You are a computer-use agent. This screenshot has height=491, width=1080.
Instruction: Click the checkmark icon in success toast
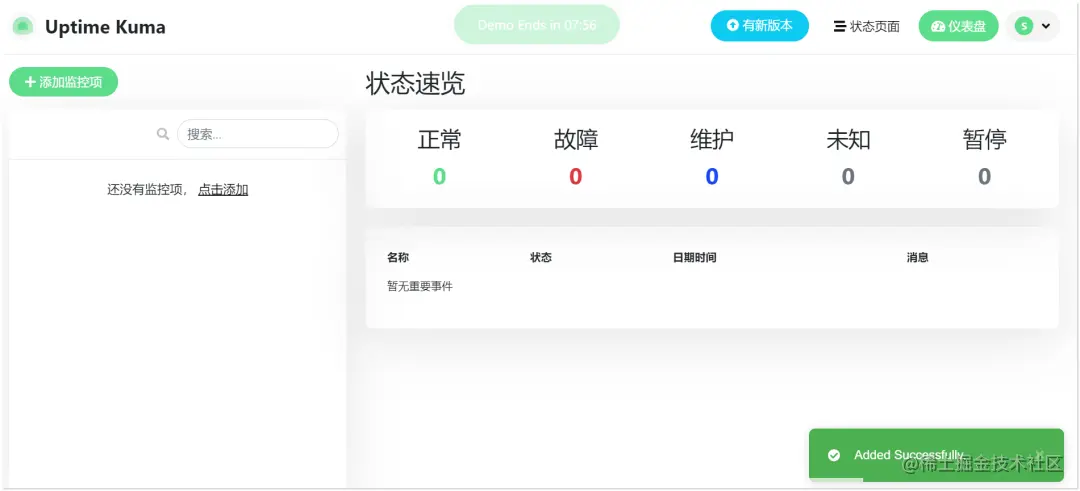coord(834,455)
